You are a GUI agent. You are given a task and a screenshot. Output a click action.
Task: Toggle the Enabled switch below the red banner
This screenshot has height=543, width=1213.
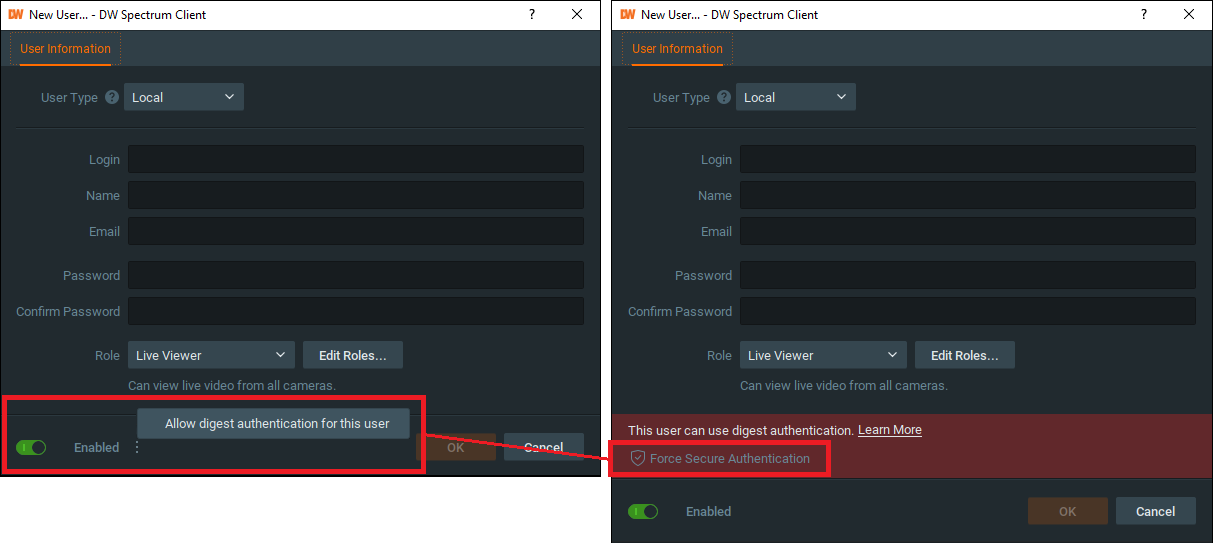643,511
